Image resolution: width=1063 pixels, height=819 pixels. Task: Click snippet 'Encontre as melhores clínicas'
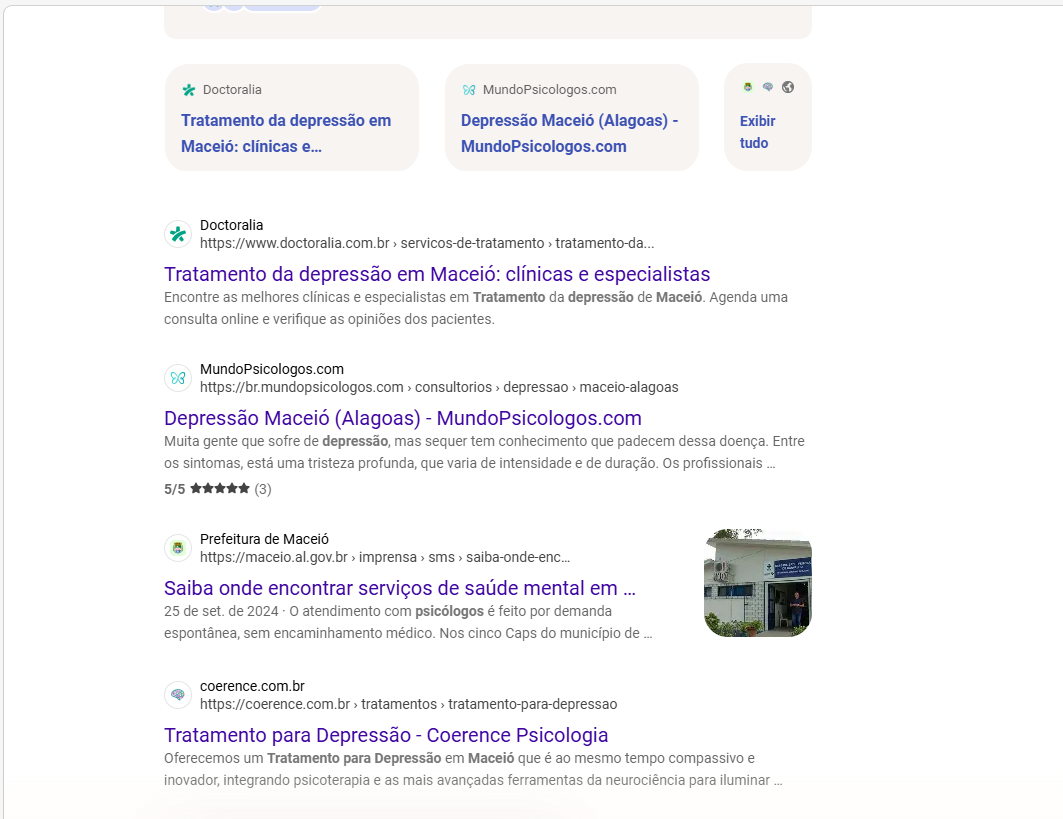pos(476,308)
